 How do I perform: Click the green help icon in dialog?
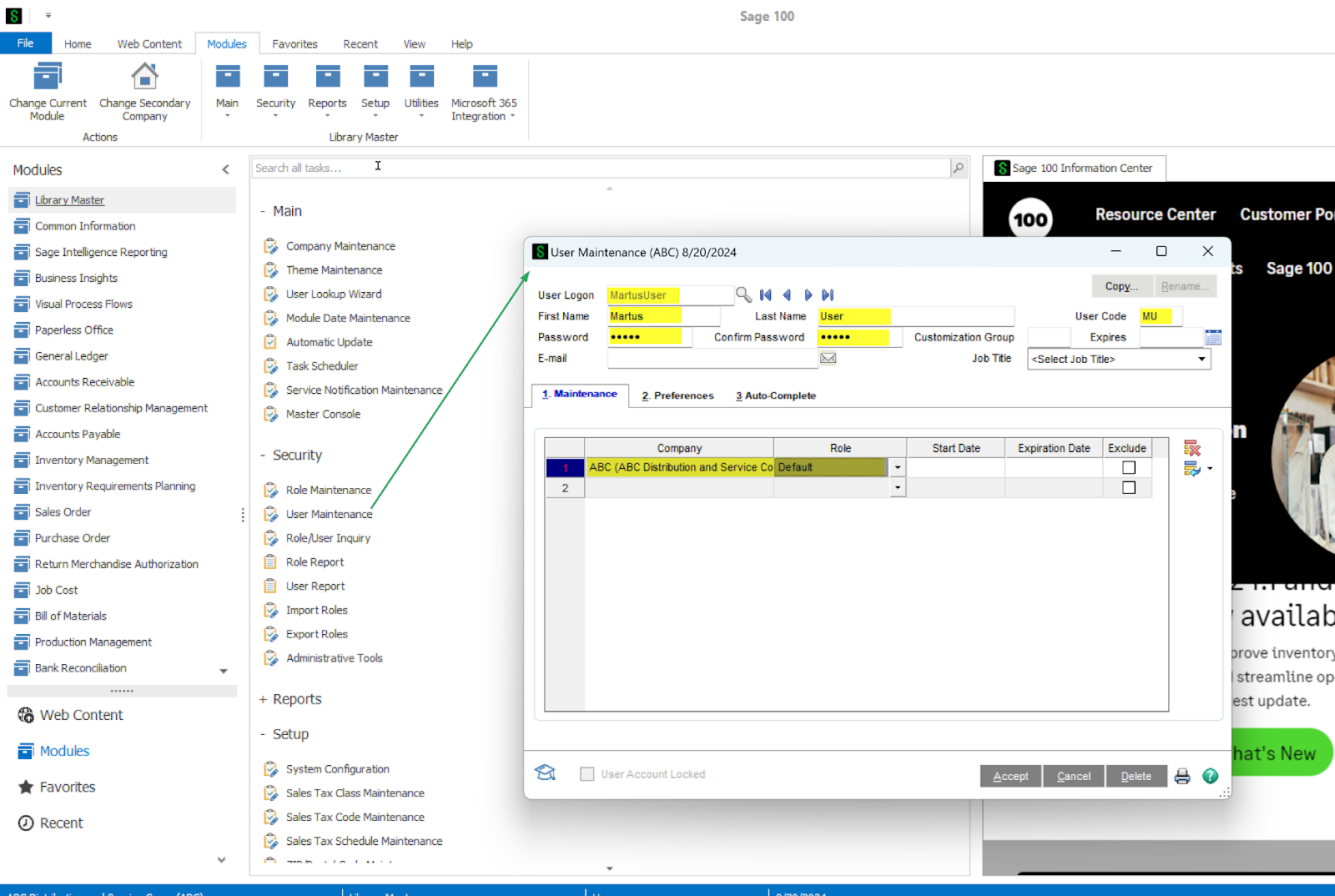pos(1210,776)
